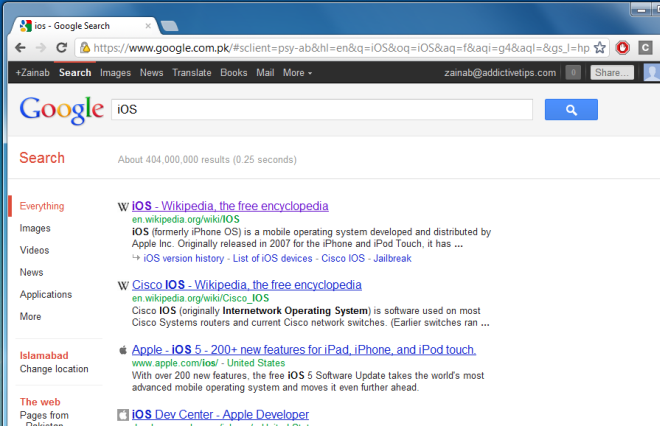Open the More dropdown in the black bar

tap(297, 73)
